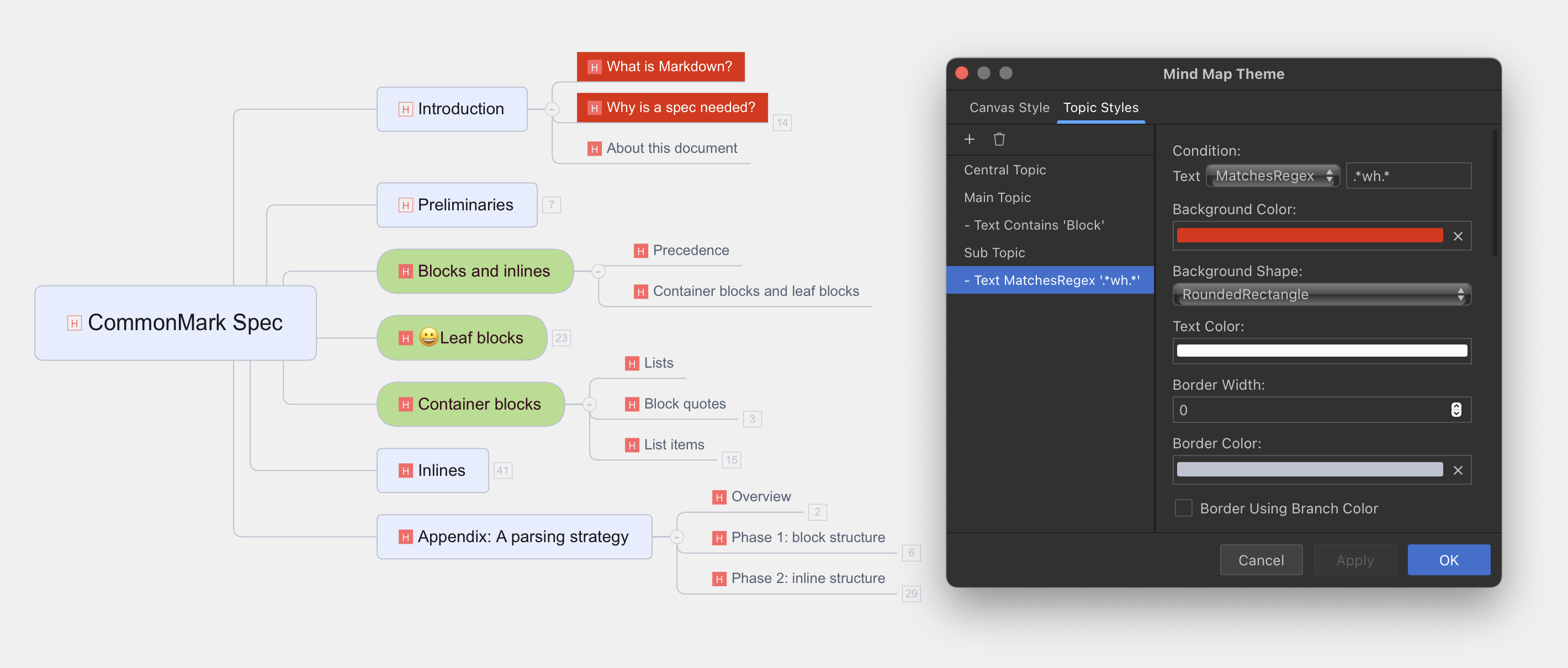Collapse the Container blocks branch toggle

point(589,405)
